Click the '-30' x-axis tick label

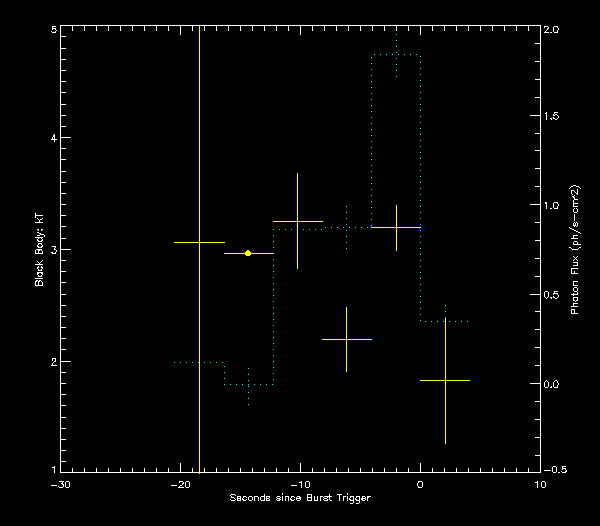click(x=60, y=484)
